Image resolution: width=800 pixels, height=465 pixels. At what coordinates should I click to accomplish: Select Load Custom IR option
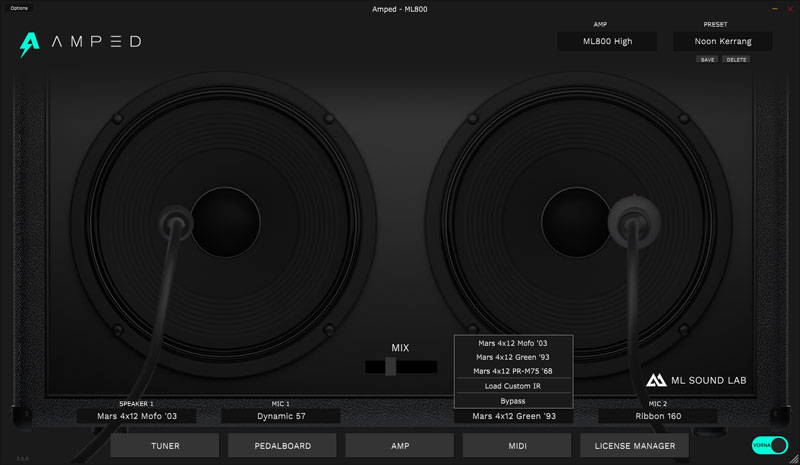pyautogui.click(x=513, y=386)
